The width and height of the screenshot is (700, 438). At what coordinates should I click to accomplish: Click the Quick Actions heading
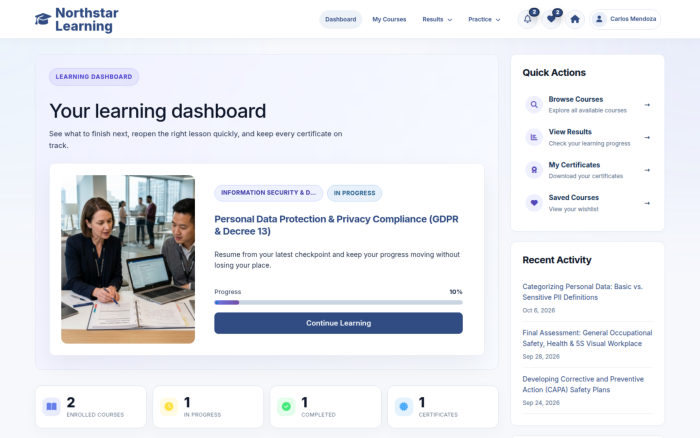(x=554, y=72)
